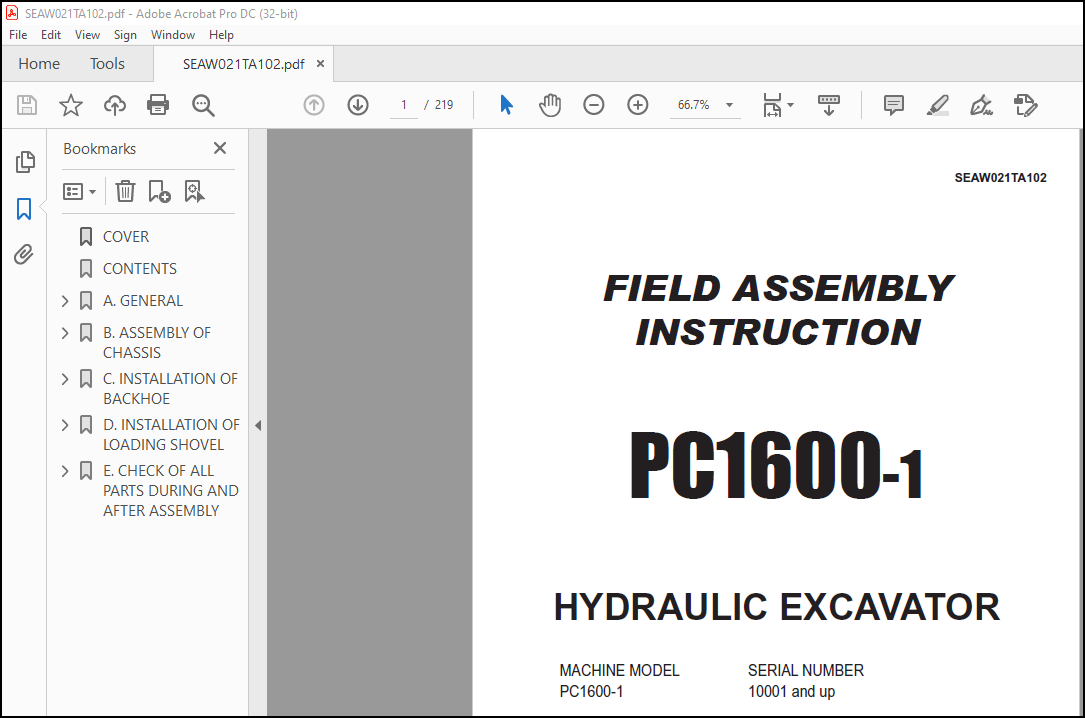Select the SEAW021TA102.pdf document tab
This screenshot has height=718, width=1085.
click(x=243, y=64)
